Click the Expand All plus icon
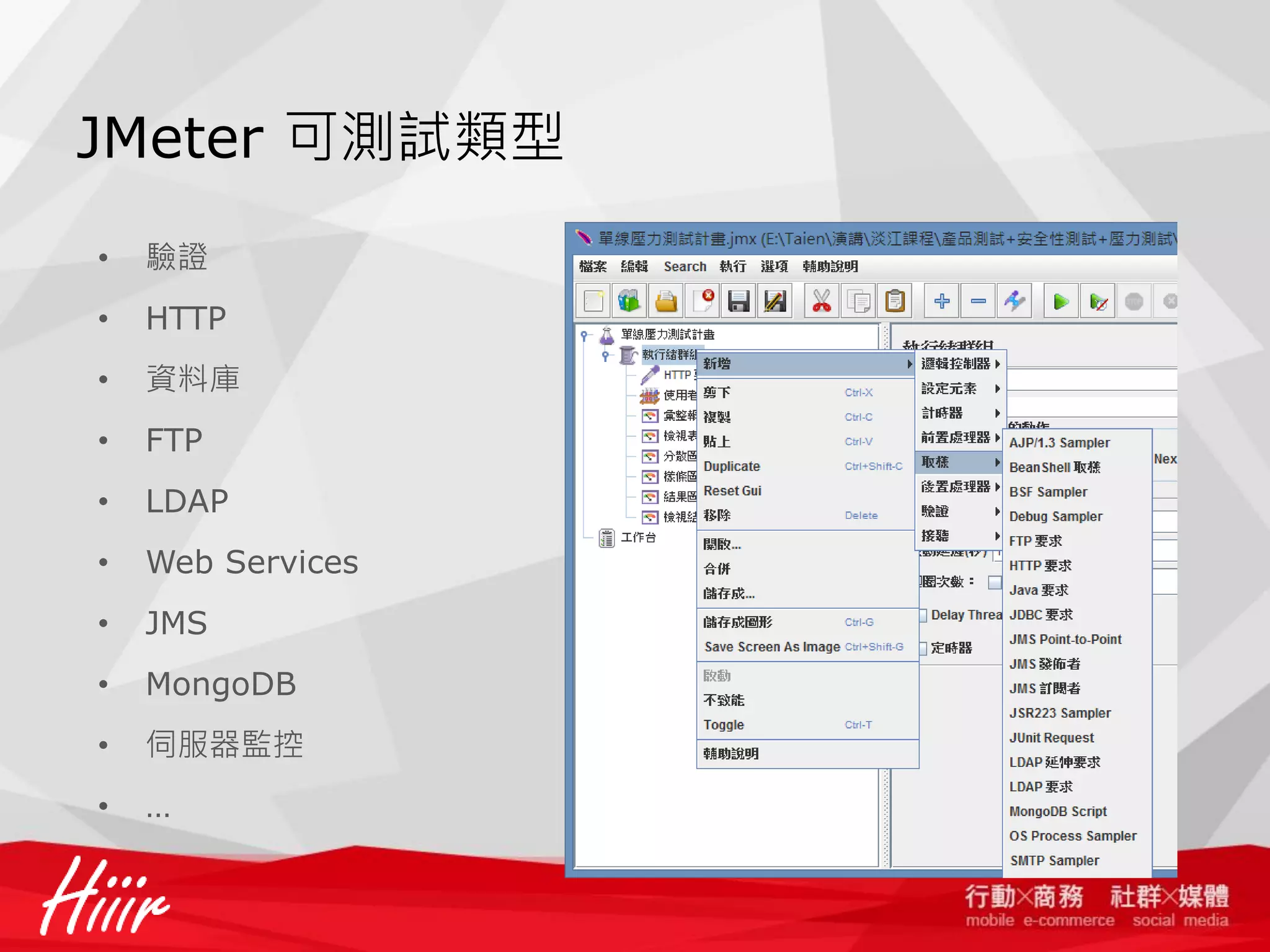Viewport: 1270px width, 952px height. coord(941,301)
